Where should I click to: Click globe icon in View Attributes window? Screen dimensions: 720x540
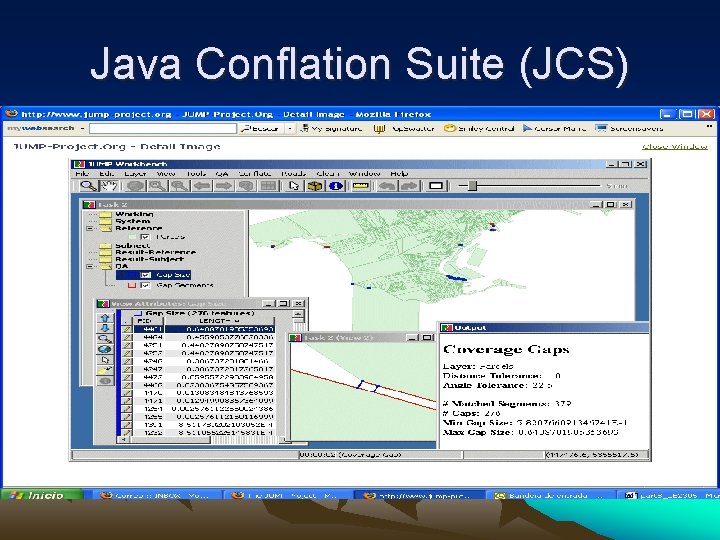click(x=105, y=349)
